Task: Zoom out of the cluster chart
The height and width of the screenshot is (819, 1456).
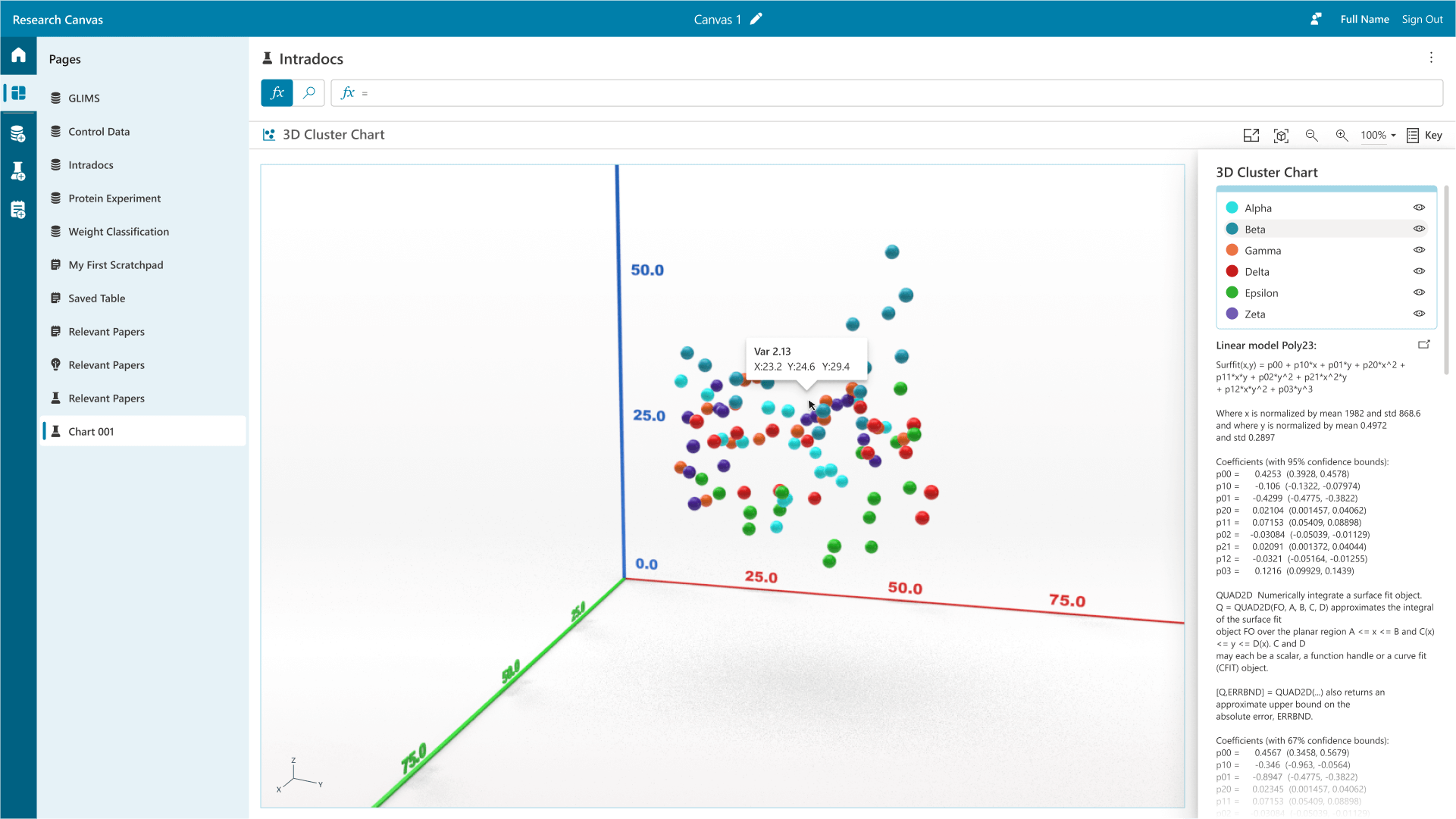Action: [x=1311, y=136]
